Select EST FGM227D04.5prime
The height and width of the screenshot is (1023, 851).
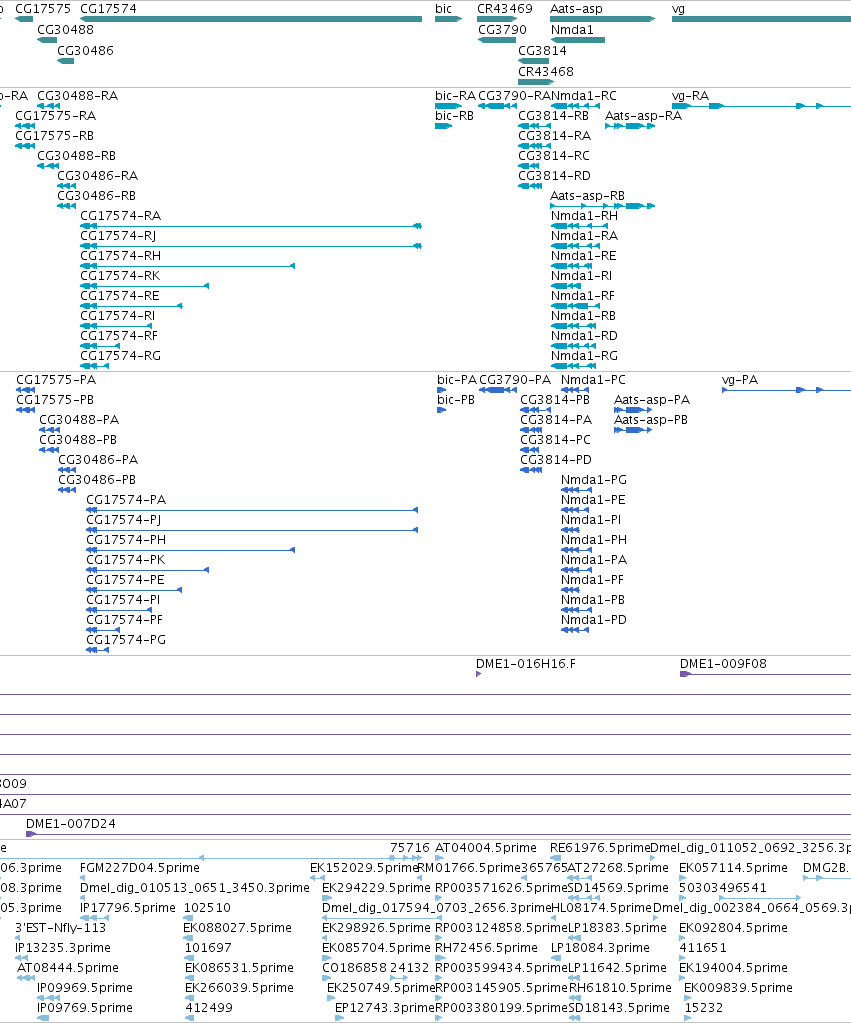click(x=140, y=868)
